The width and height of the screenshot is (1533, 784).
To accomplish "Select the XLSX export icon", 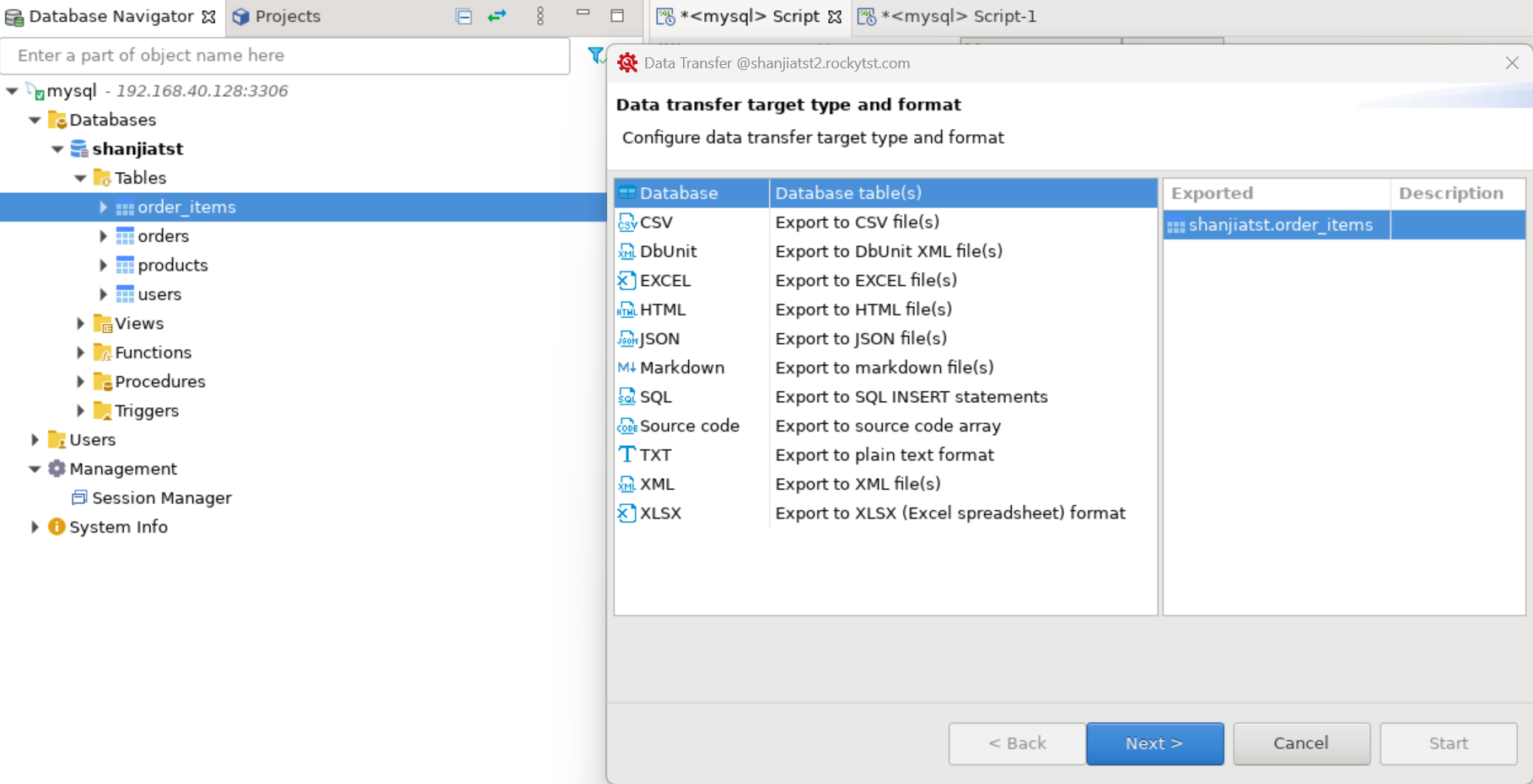I will click(627, 513).
